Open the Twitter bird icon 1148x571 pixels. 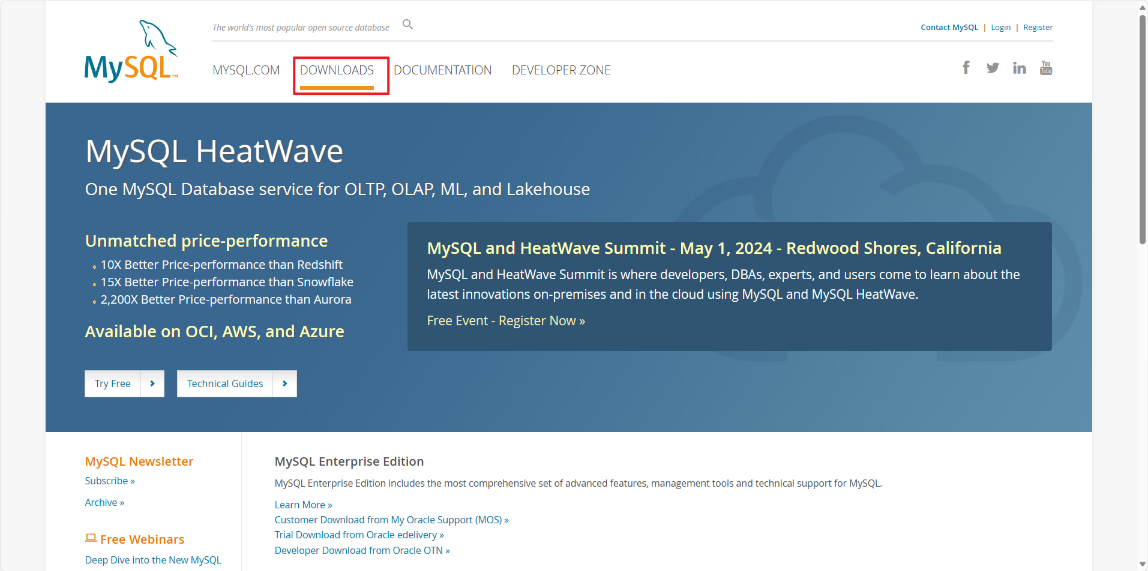993,68
